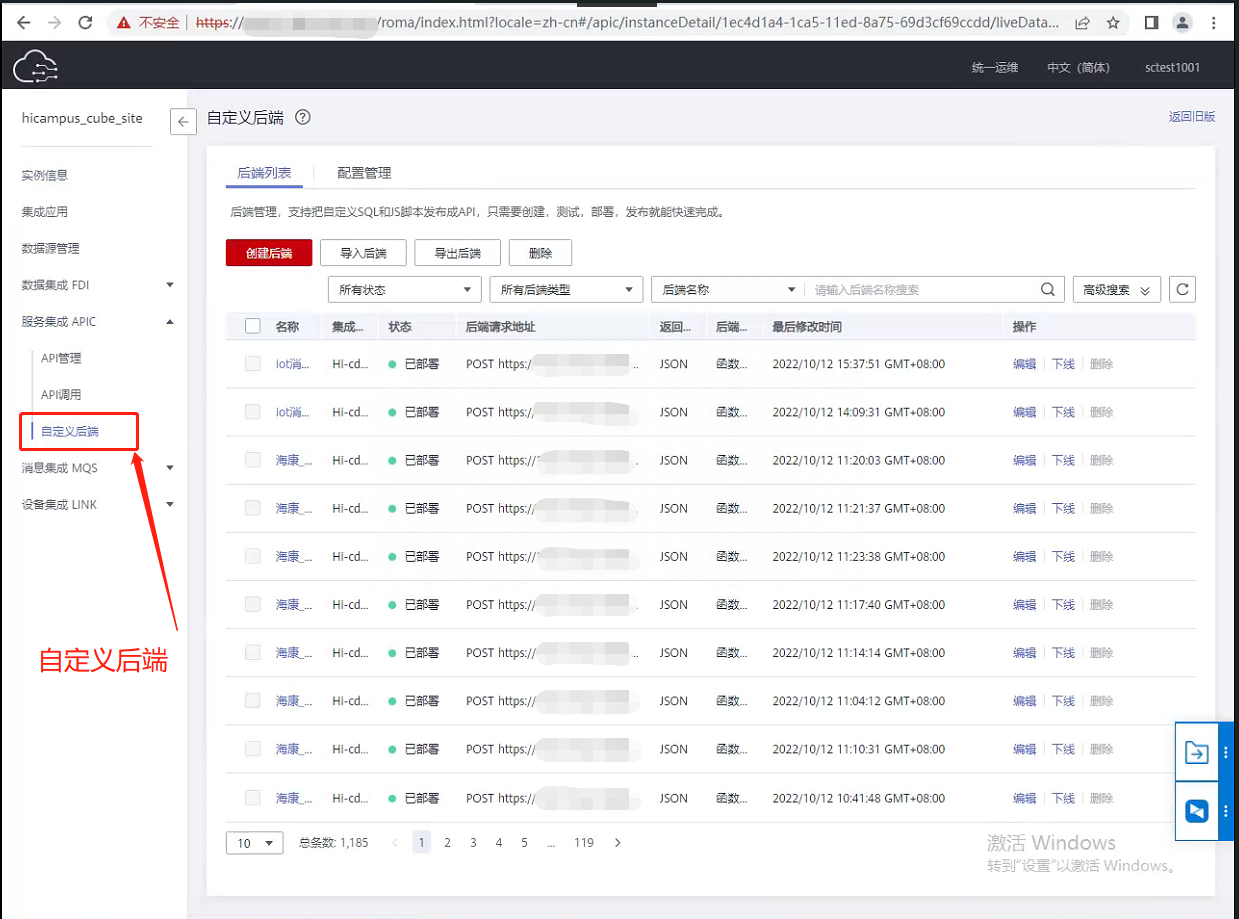
Task: Select API管理 in the sidebar
Action: pos(61,358)
